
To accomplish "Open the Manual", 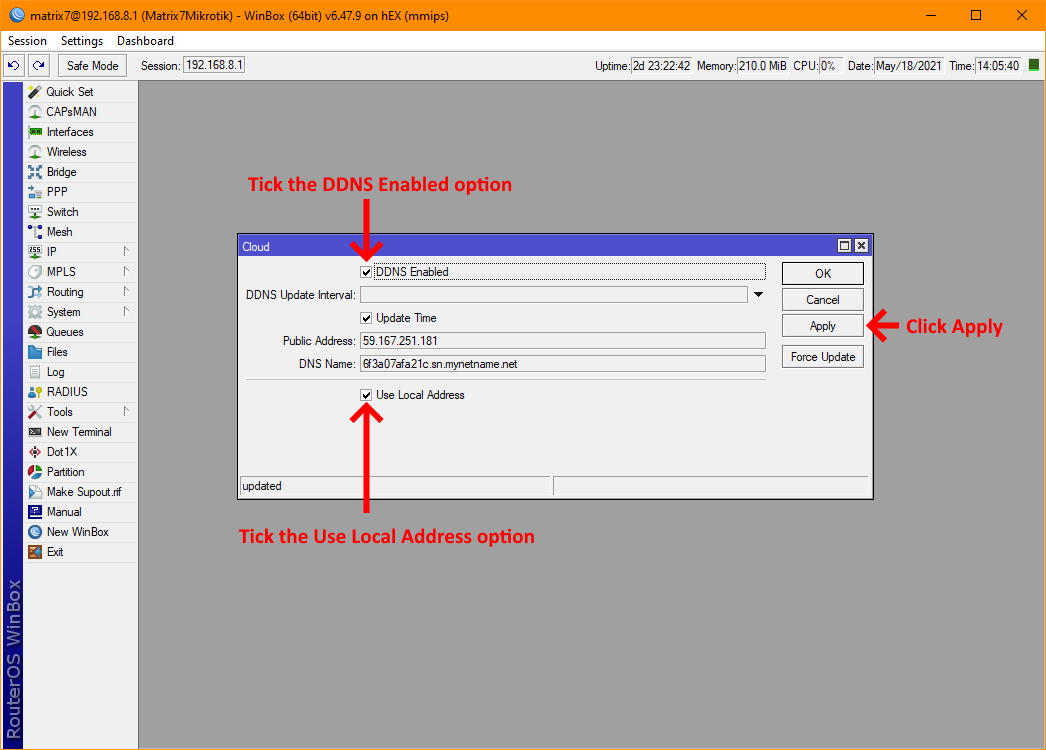I will click(80, 512).
